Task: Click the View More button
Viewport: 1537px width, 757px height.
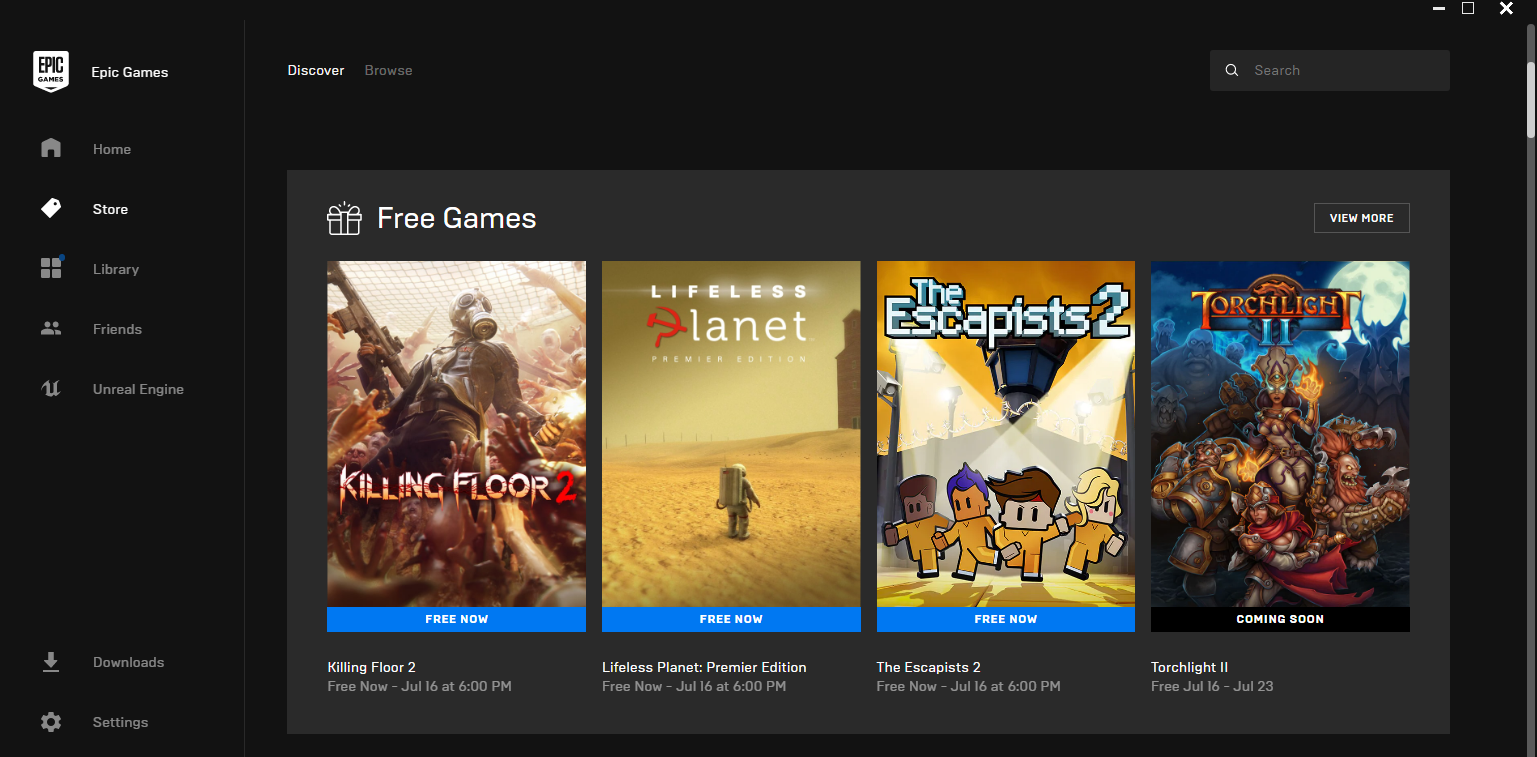Action: [1361, 218]
